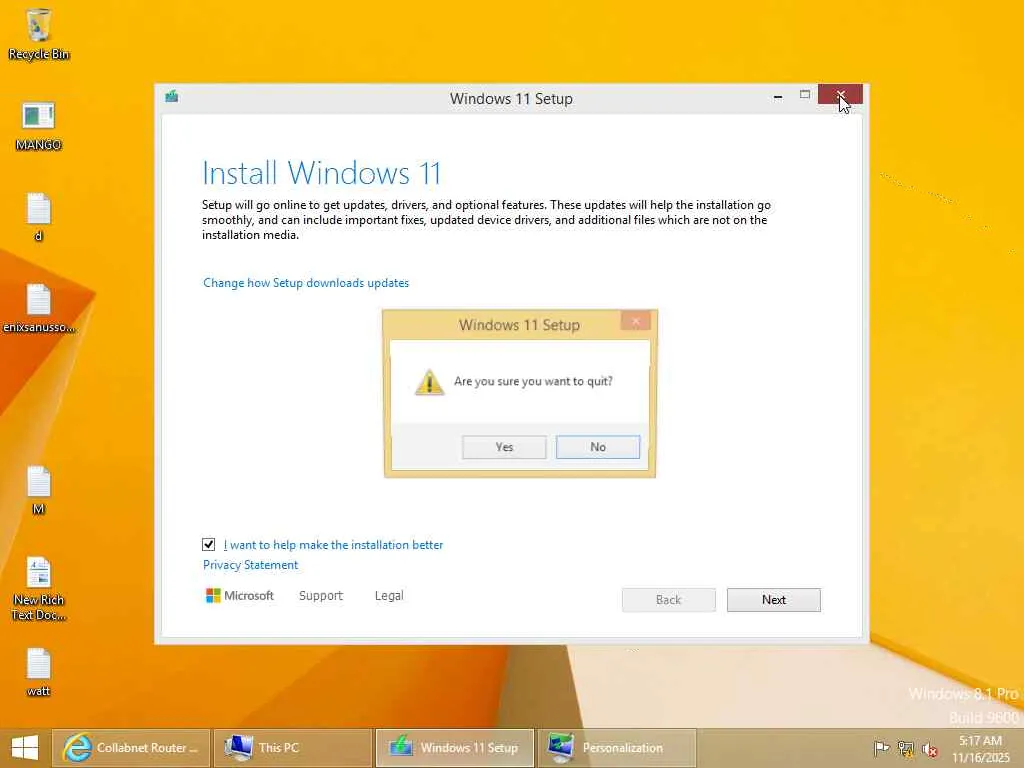Click the Microsoft logo in setup footer
The image size is (1024, 768).
(240, 596)
